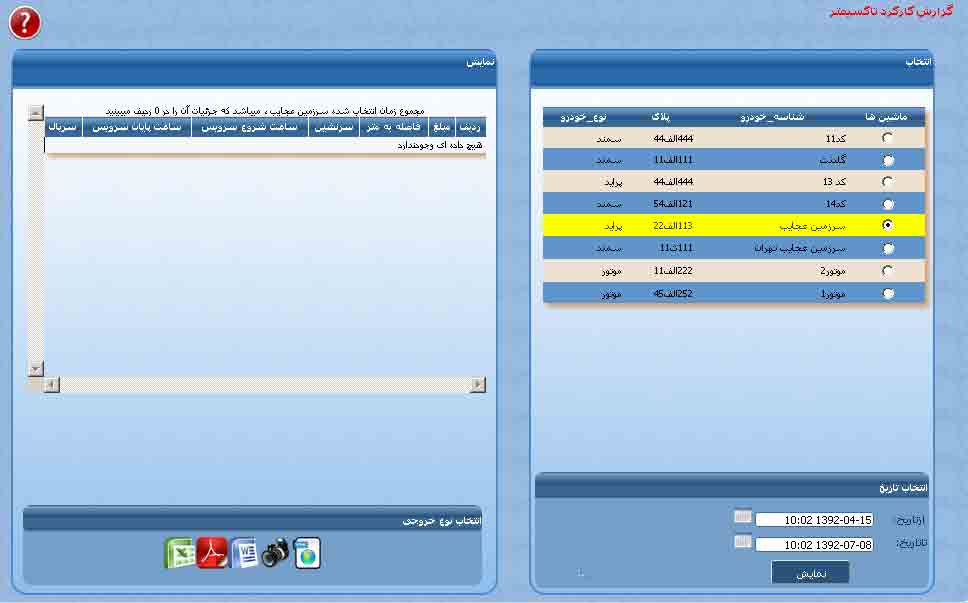Export the report as PDF

point(212,553)
